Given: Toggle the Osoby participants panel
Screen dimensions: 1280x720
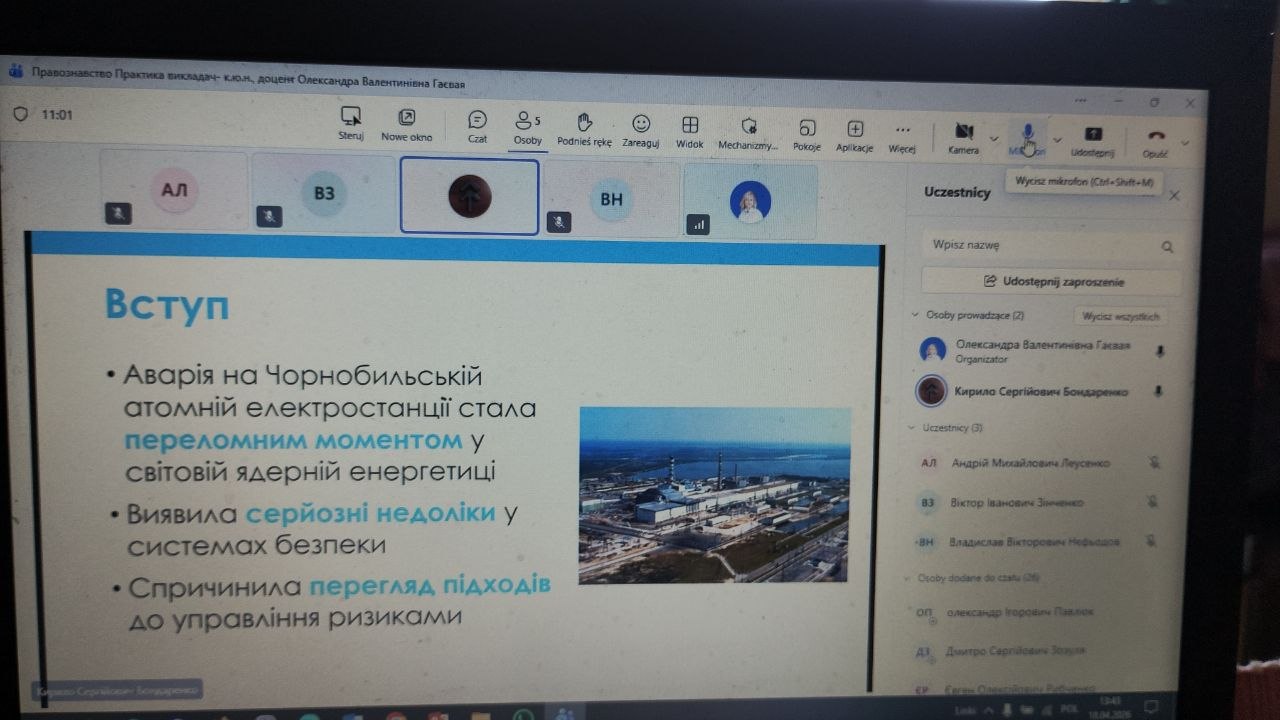Looking at the screenshot, I should click(527, 127).
